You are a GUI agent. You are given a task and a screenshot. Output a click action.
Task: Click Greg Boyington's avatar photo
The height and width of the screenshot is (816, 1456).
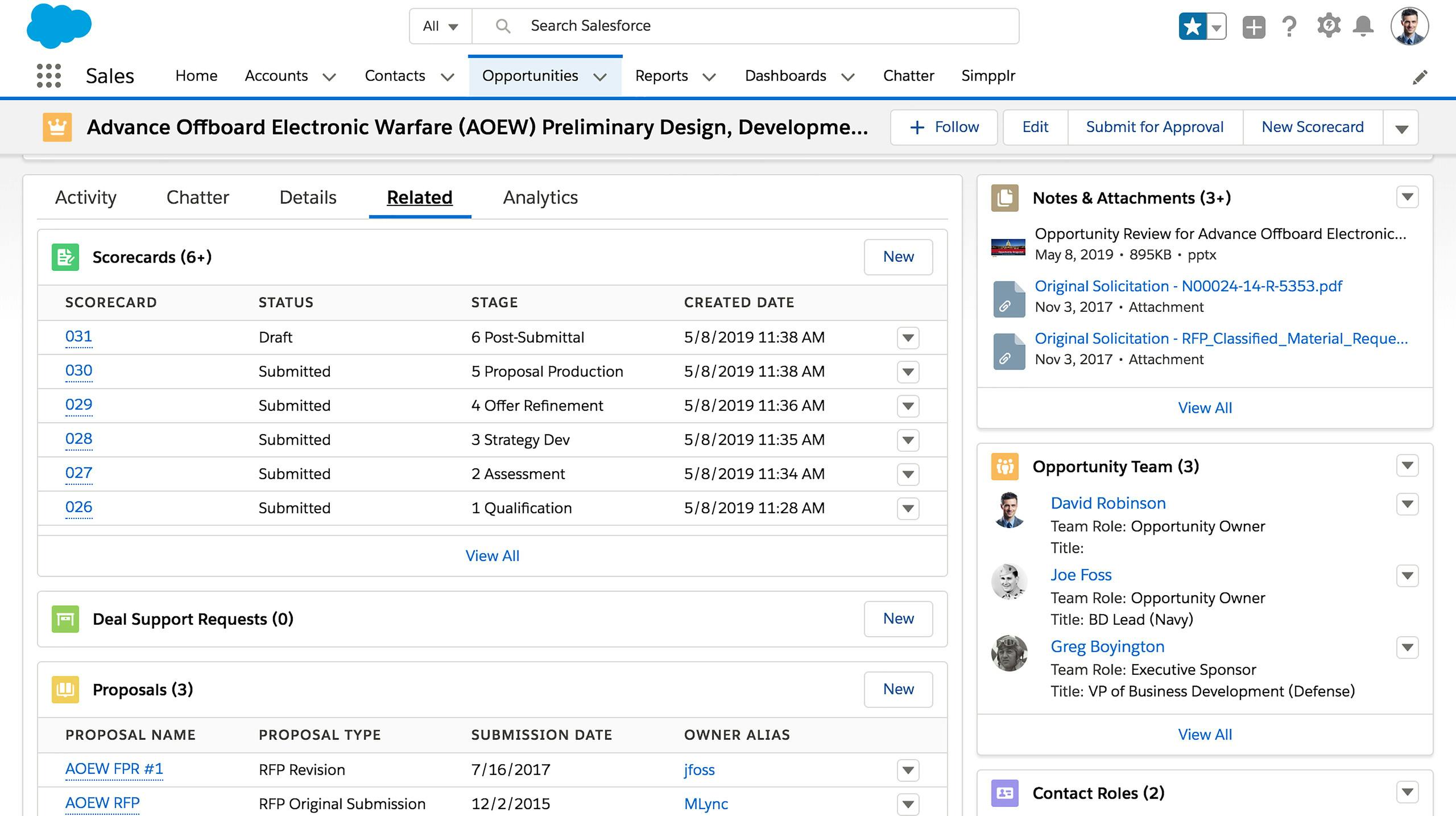(x=1009, y=653)
